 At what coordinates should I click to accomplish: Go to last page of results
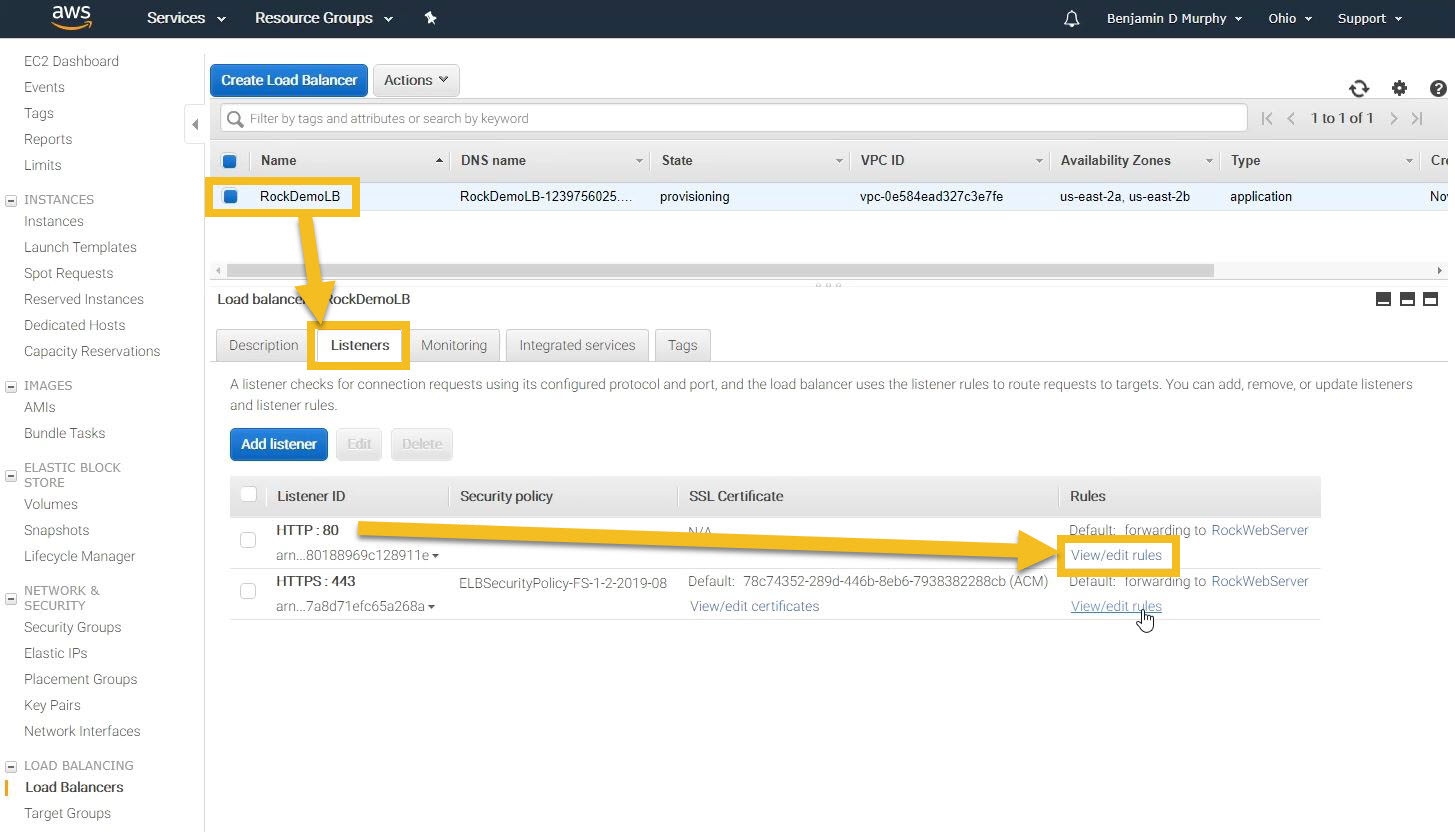point(1417,118)
